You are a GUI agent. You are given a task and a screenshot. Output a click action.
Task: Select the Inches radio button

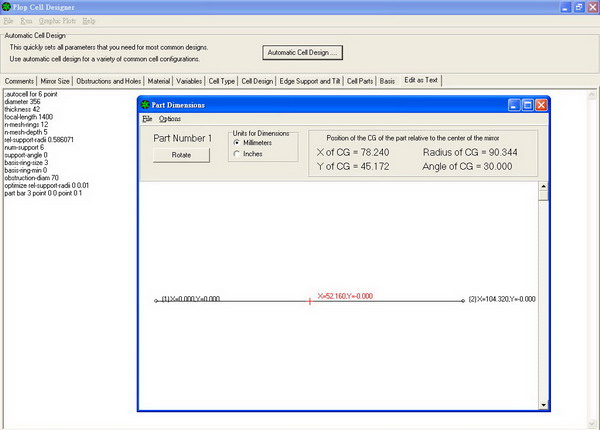[236, 153]
